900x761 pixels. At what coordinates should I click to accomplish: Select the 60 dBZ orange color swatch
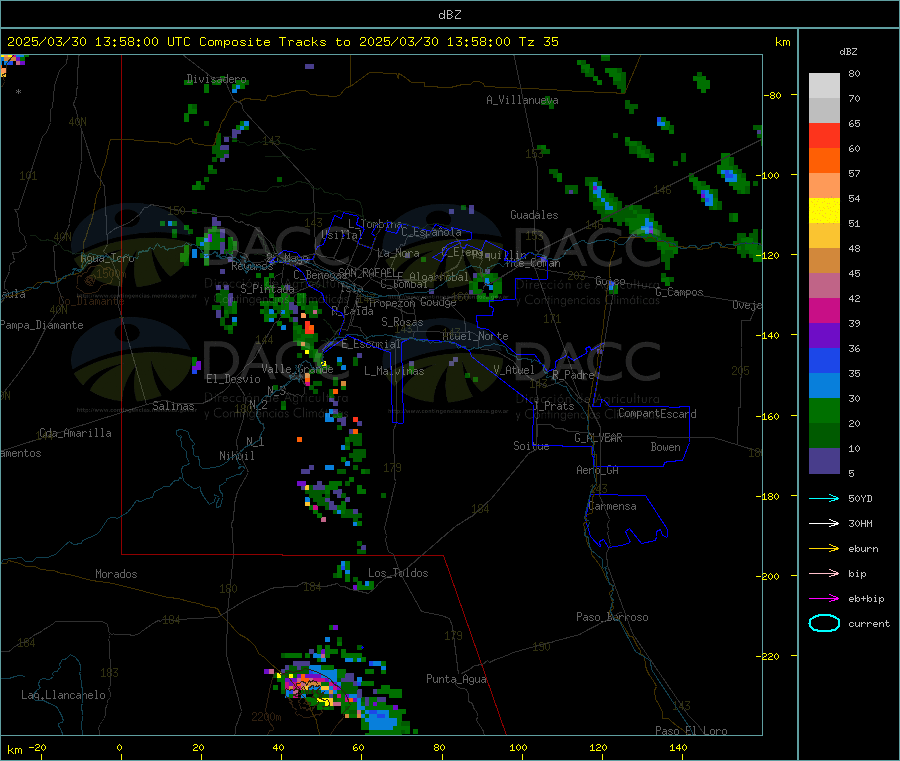pos(824,161)
